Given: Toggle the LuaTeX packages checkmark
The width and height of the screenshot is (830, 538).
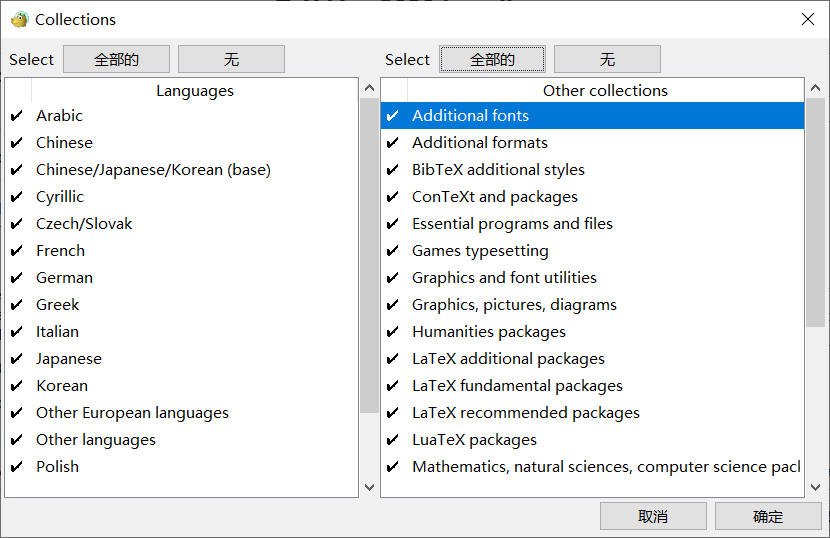Looking at the screenshot, I should [x=393, y=440].
